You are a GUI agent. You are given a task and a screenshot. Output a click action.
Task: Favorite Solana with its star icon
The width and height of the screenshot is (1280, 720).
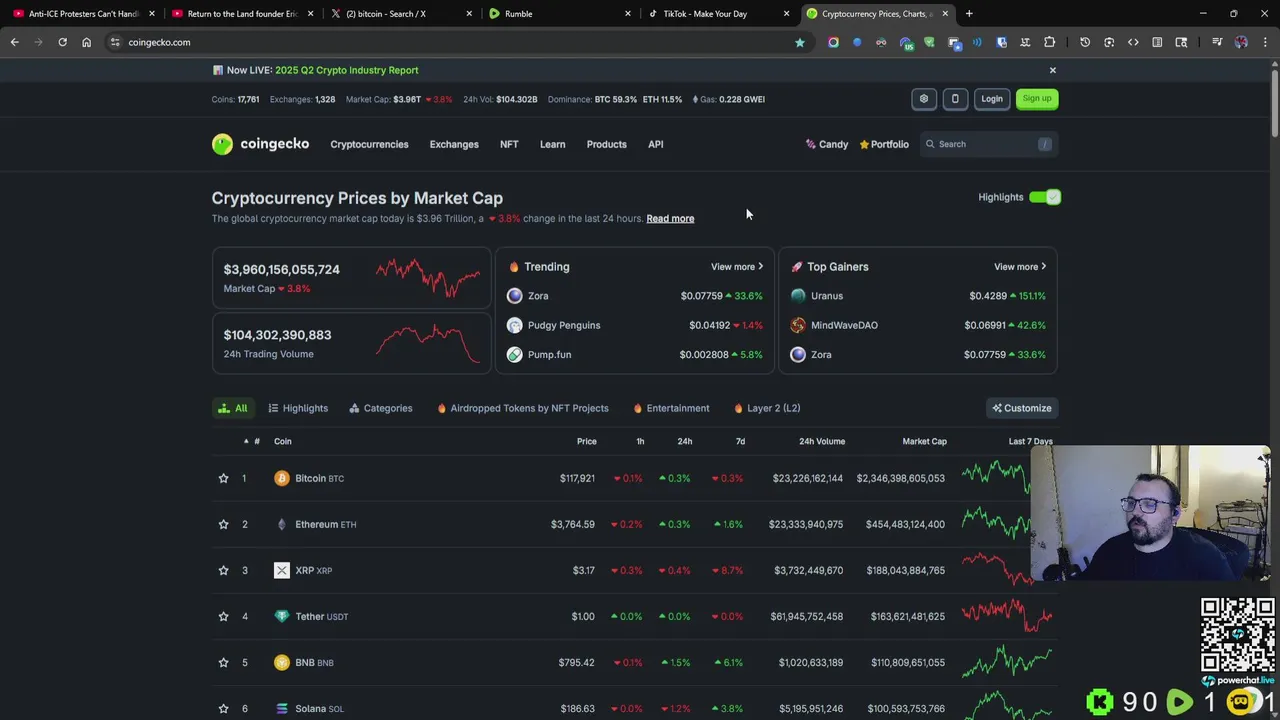point(223,708)
